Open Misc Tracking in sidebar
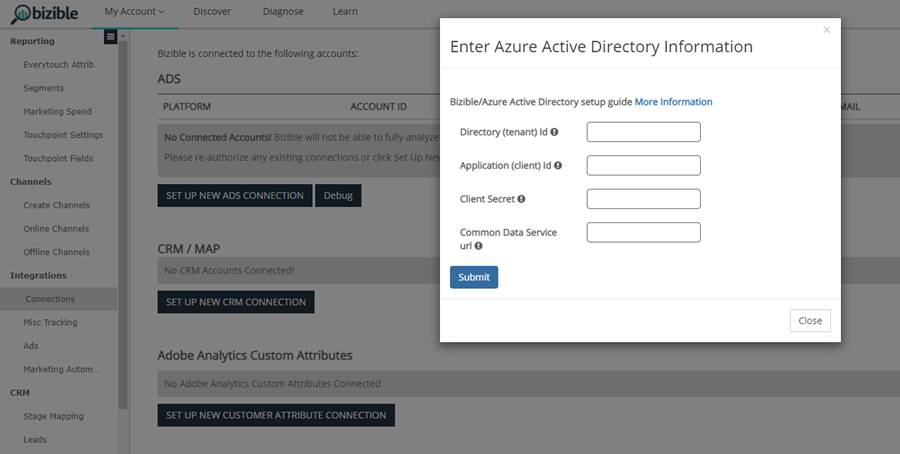Viewport: 900px width, 454px height. pos(50,323)
